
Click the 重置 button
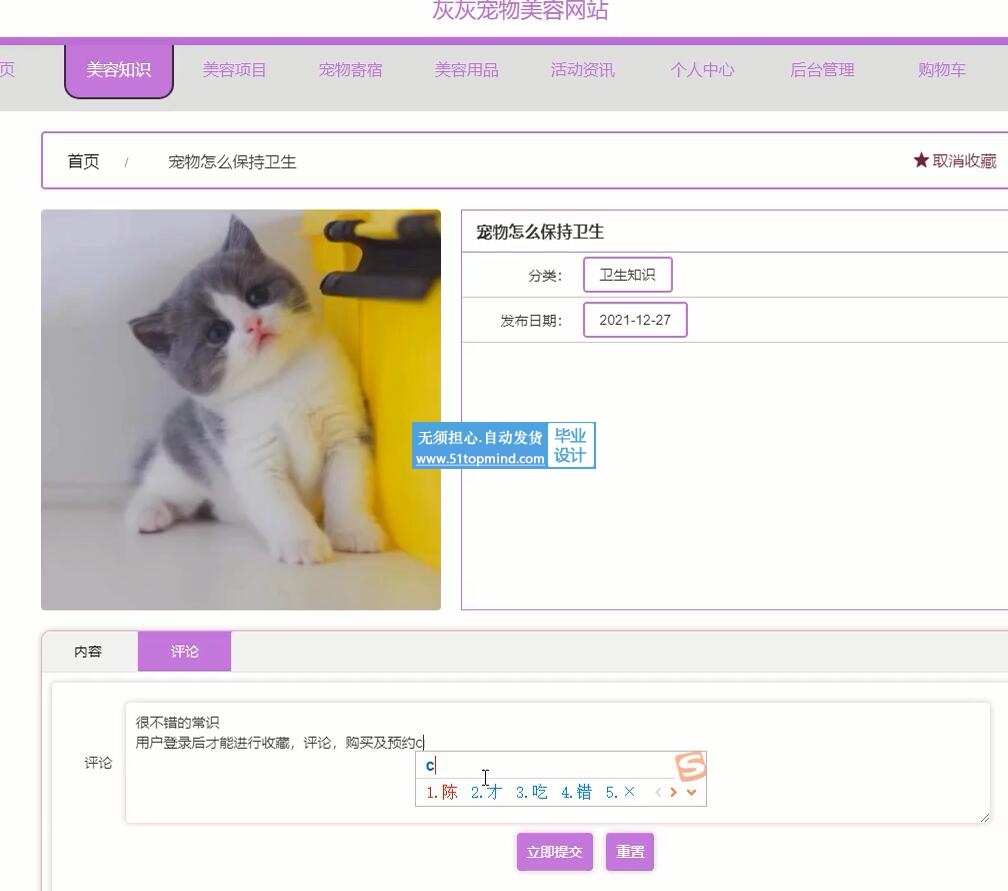tap(630, 852)
